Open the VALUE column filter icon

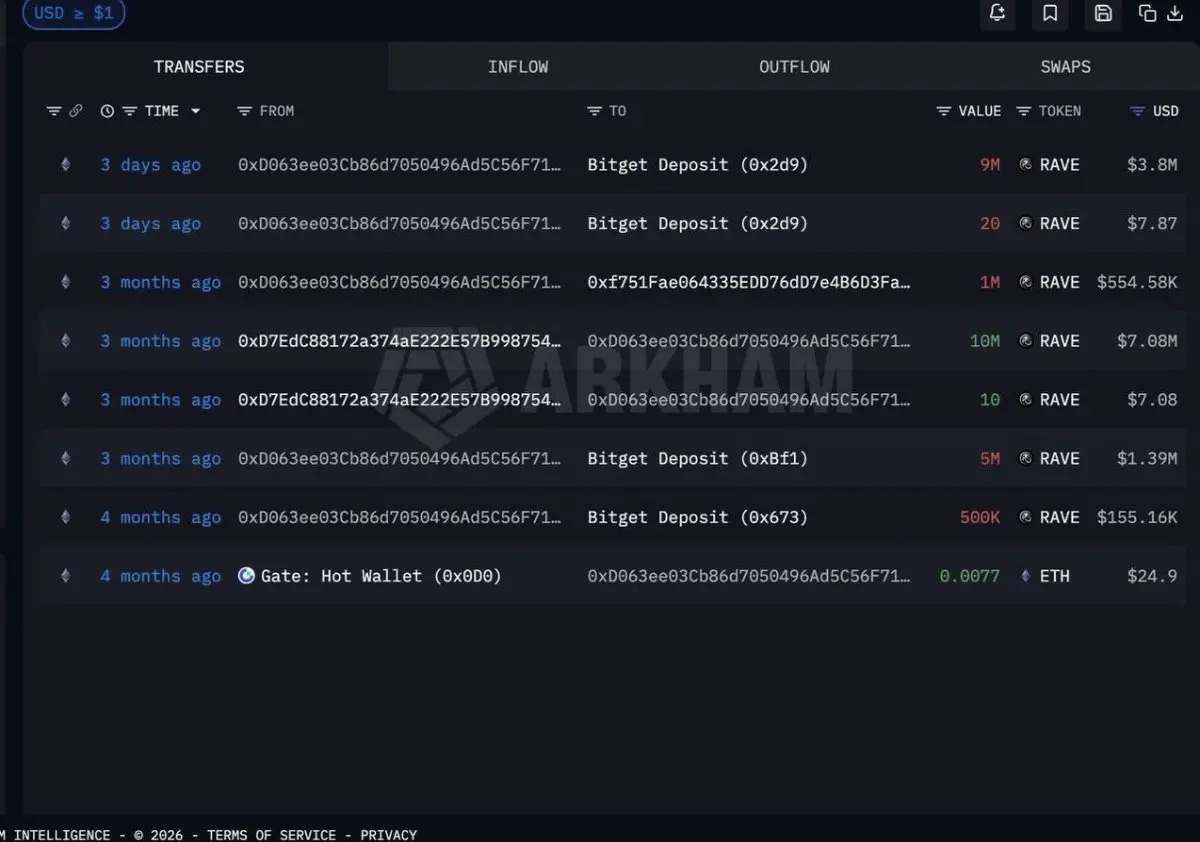pyautogui.click(x=943, y=111)
